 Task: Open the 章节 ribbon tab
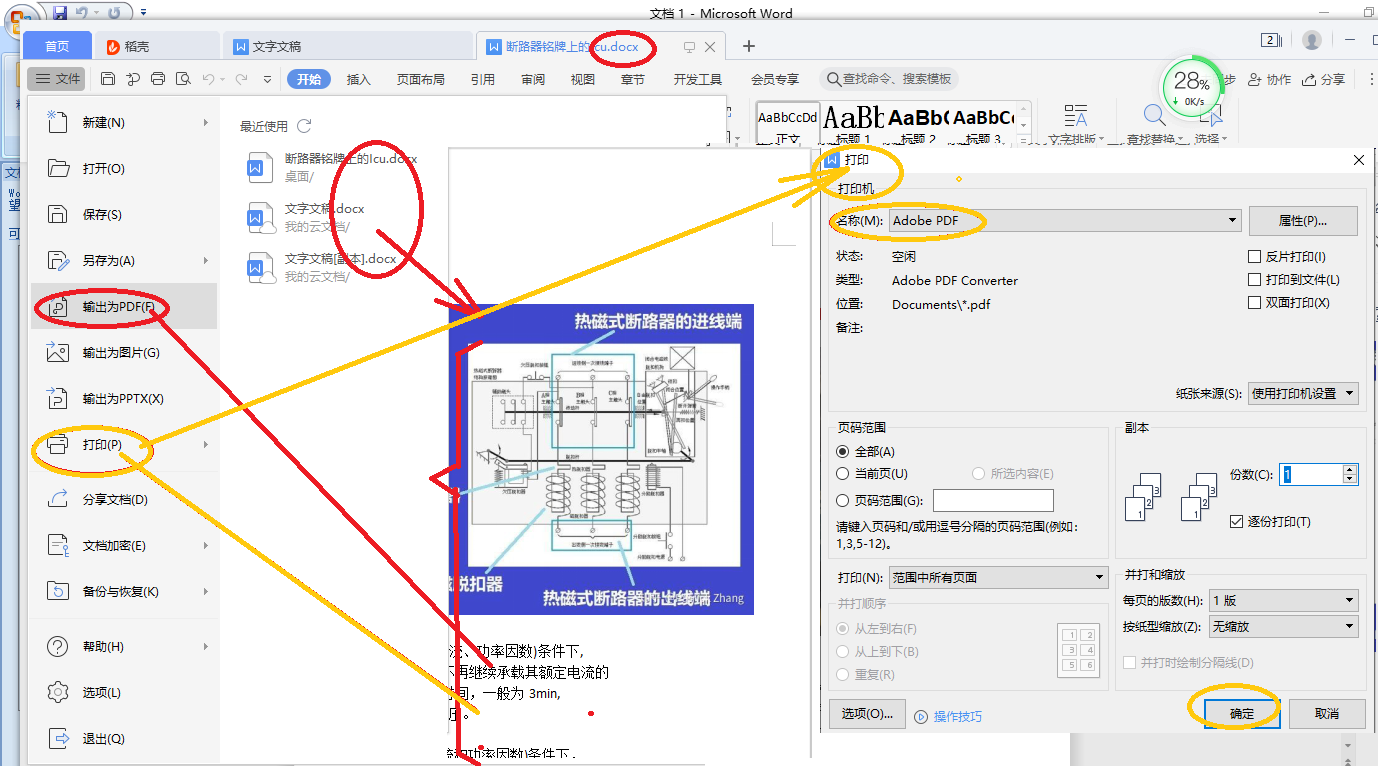pyautogui.click(x=633, y=79)
